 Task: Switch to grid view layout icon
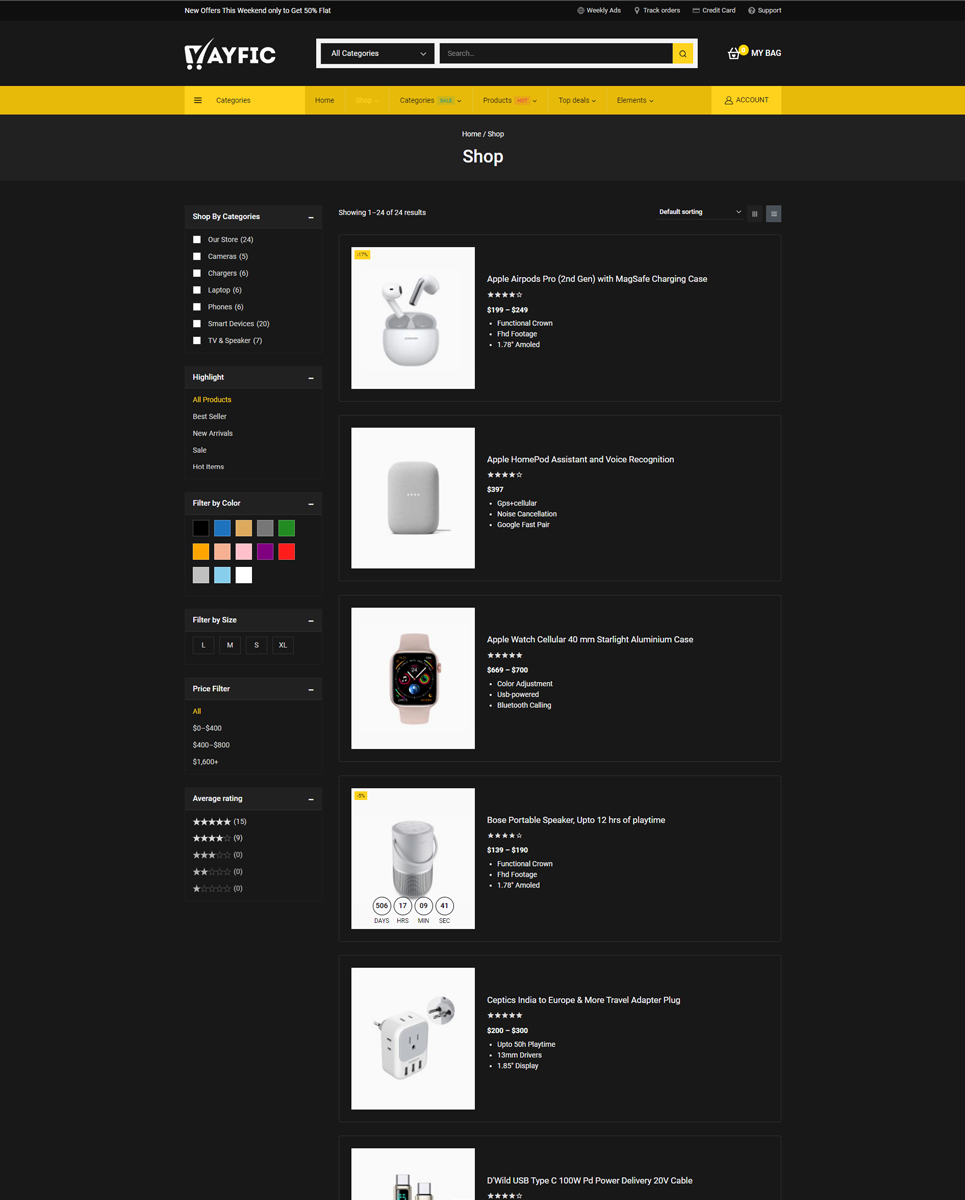click(755, 213)
